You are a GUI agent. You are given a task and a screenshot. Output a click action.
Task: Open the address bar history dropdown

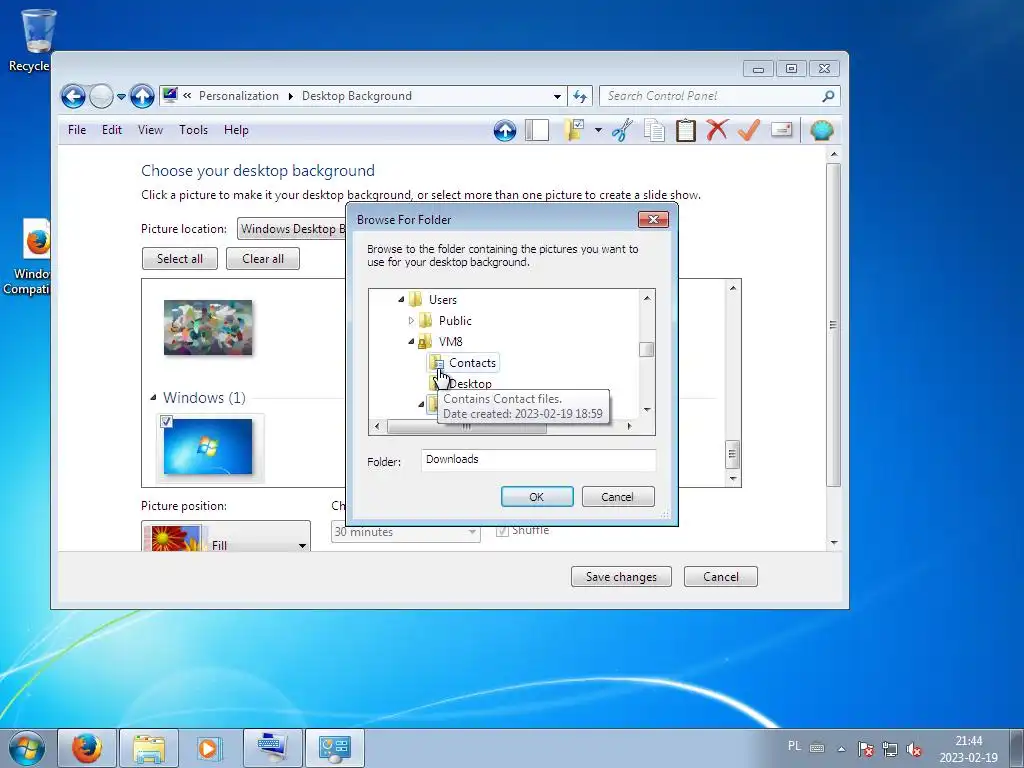point(557,97)
